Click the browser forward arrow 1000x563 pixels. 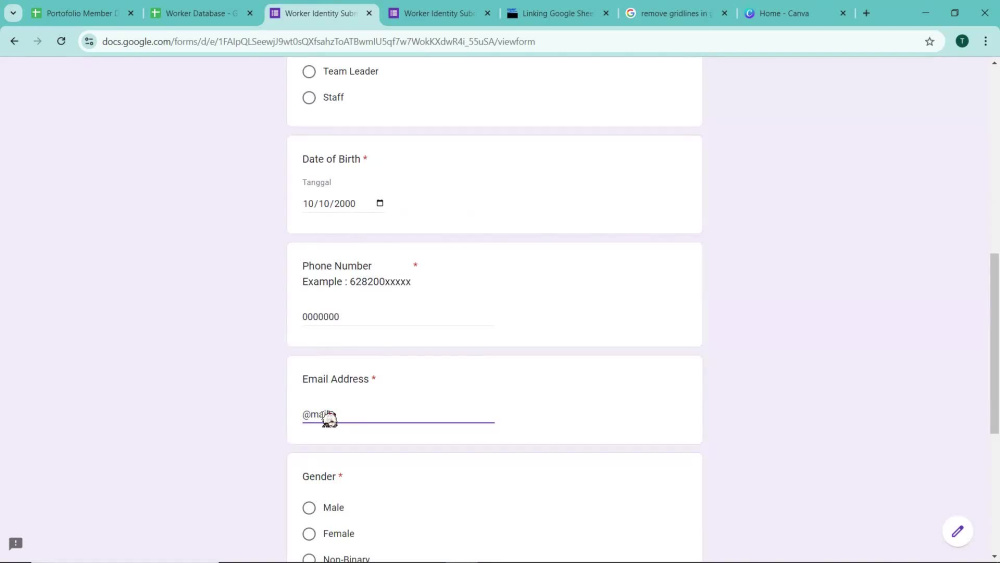[38, 41]
